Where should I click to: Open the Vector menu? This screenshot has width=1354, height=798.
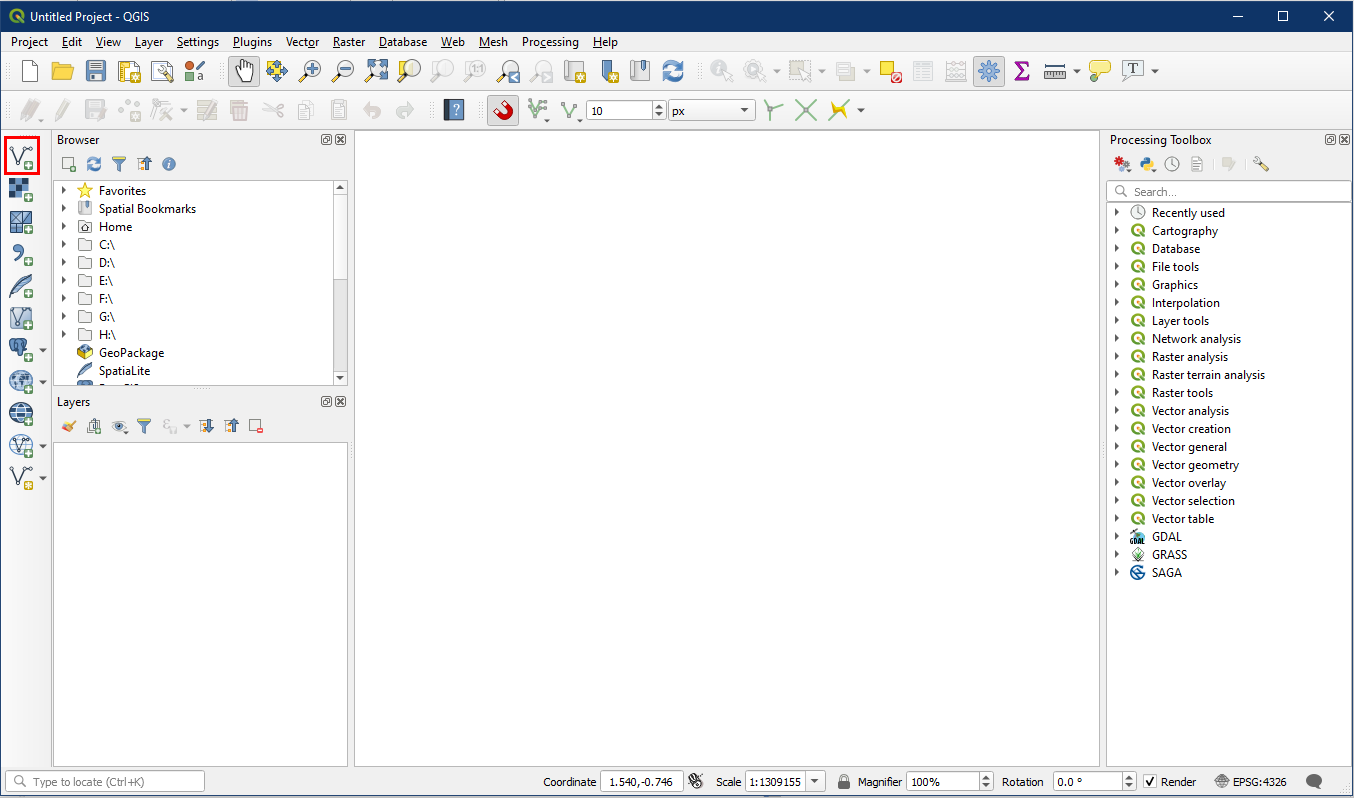tap(302, 42)
